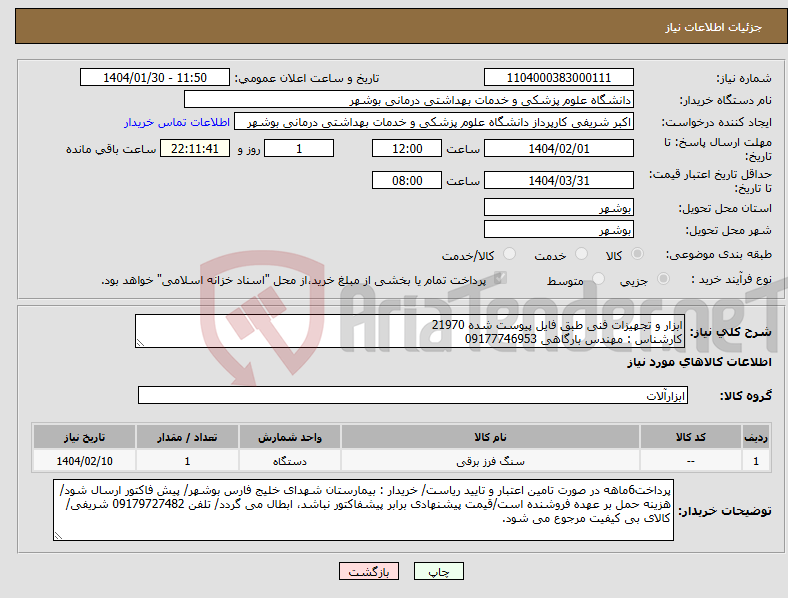Click the دستگاه unit cell
This screenshot has height=598, width=788.
pos(290,461)
